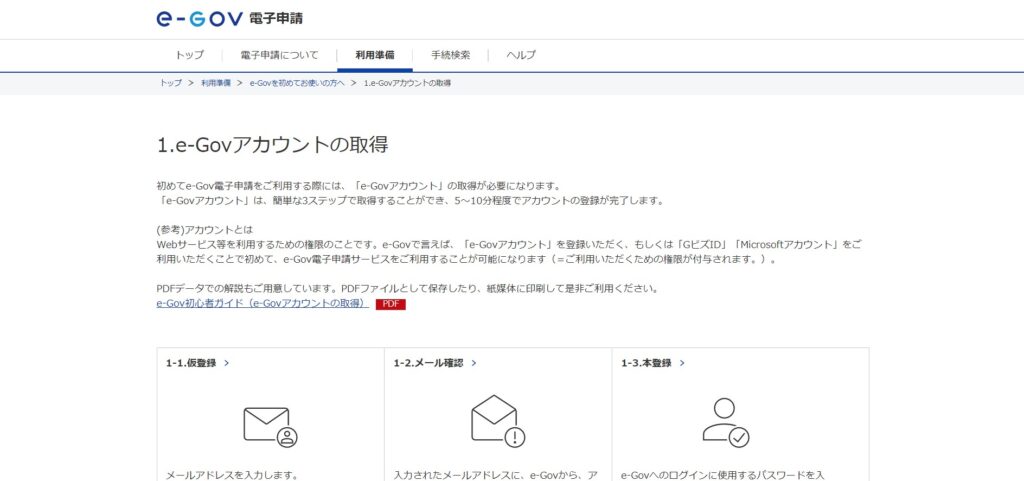Click the envelope with person icon
This screenshot has height=481, width=1024.
[270, 427]
